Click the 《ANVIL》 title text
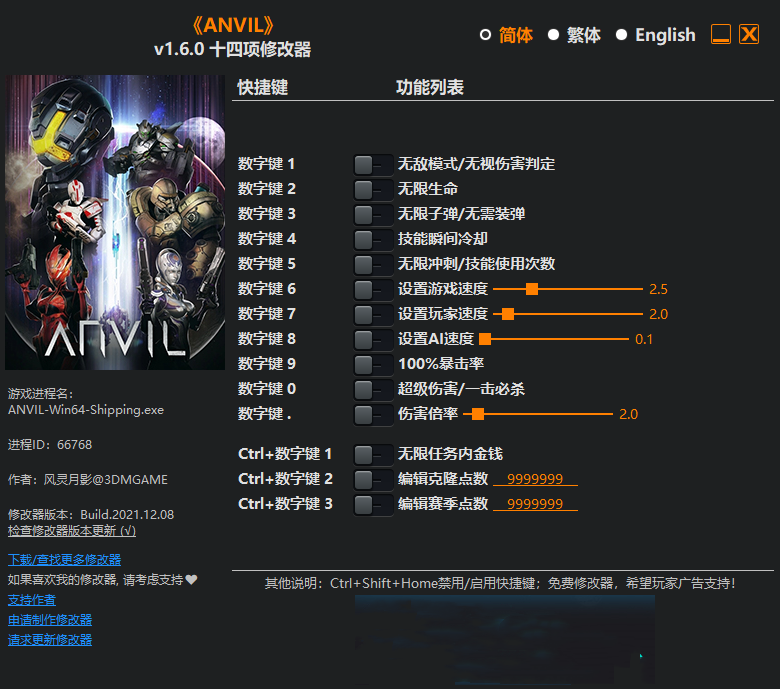This screenshot has height=689, width=780. coord(233,25)
